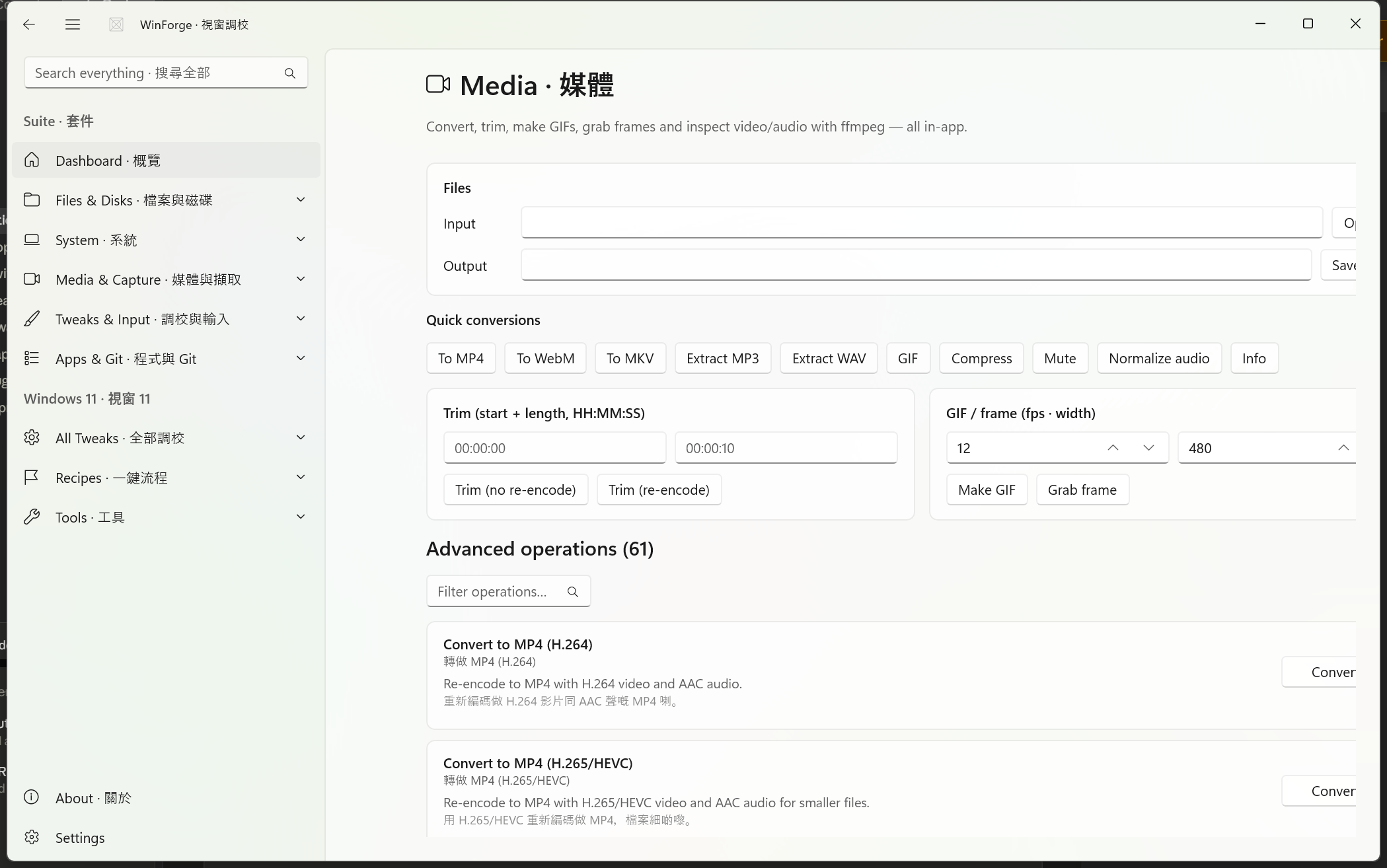
Task: Focus the trim start time 00:00:00 field
Action: [x=554, y=448]
